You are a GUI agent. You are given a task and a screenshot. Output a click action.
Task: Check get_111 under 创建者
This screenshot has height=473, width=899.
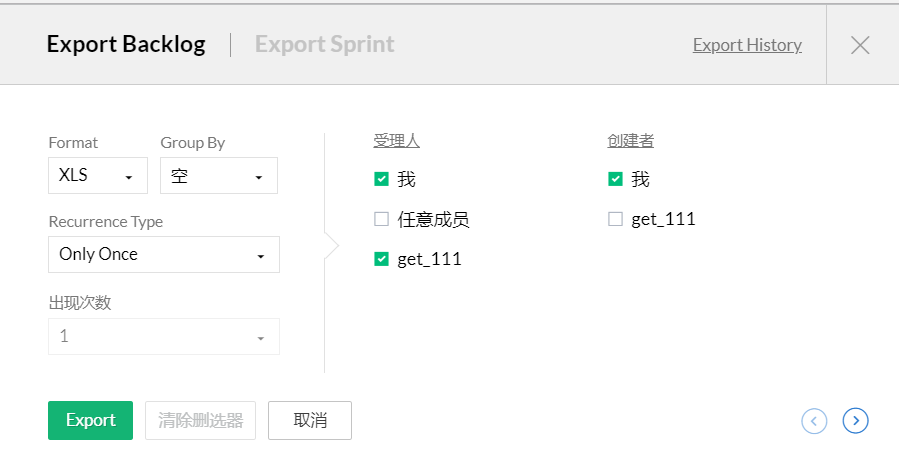pos(615,219)
